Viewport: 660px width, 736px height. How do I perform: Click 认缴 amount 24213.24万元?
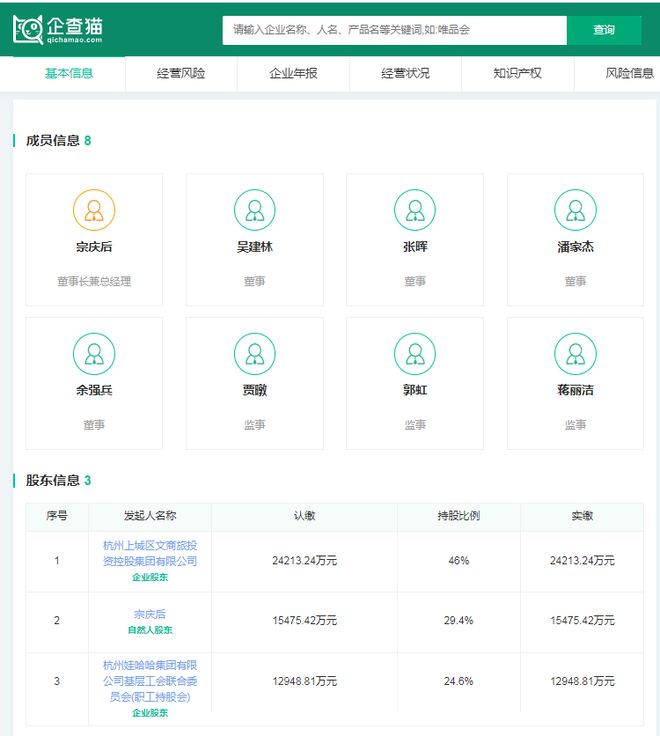coord(304,560)
